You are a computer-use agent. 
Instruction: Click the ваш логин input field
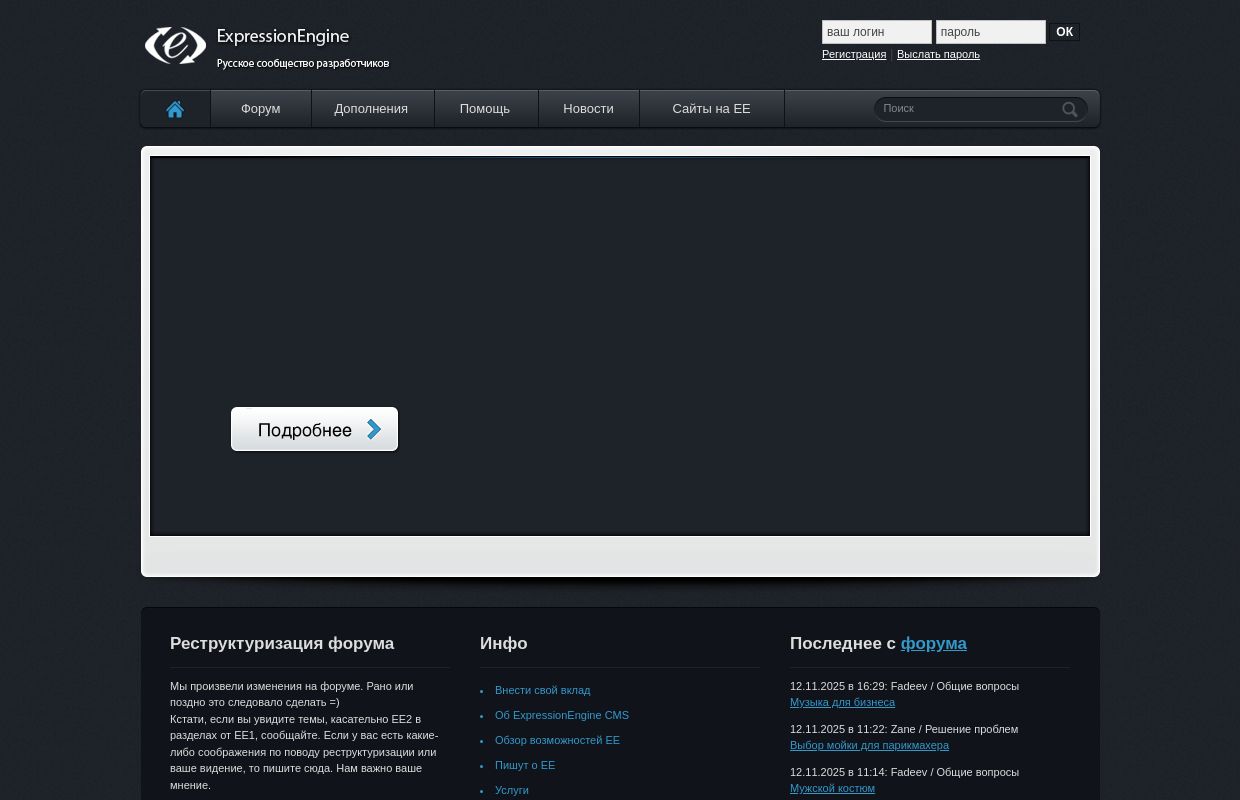tap(877, 32)
